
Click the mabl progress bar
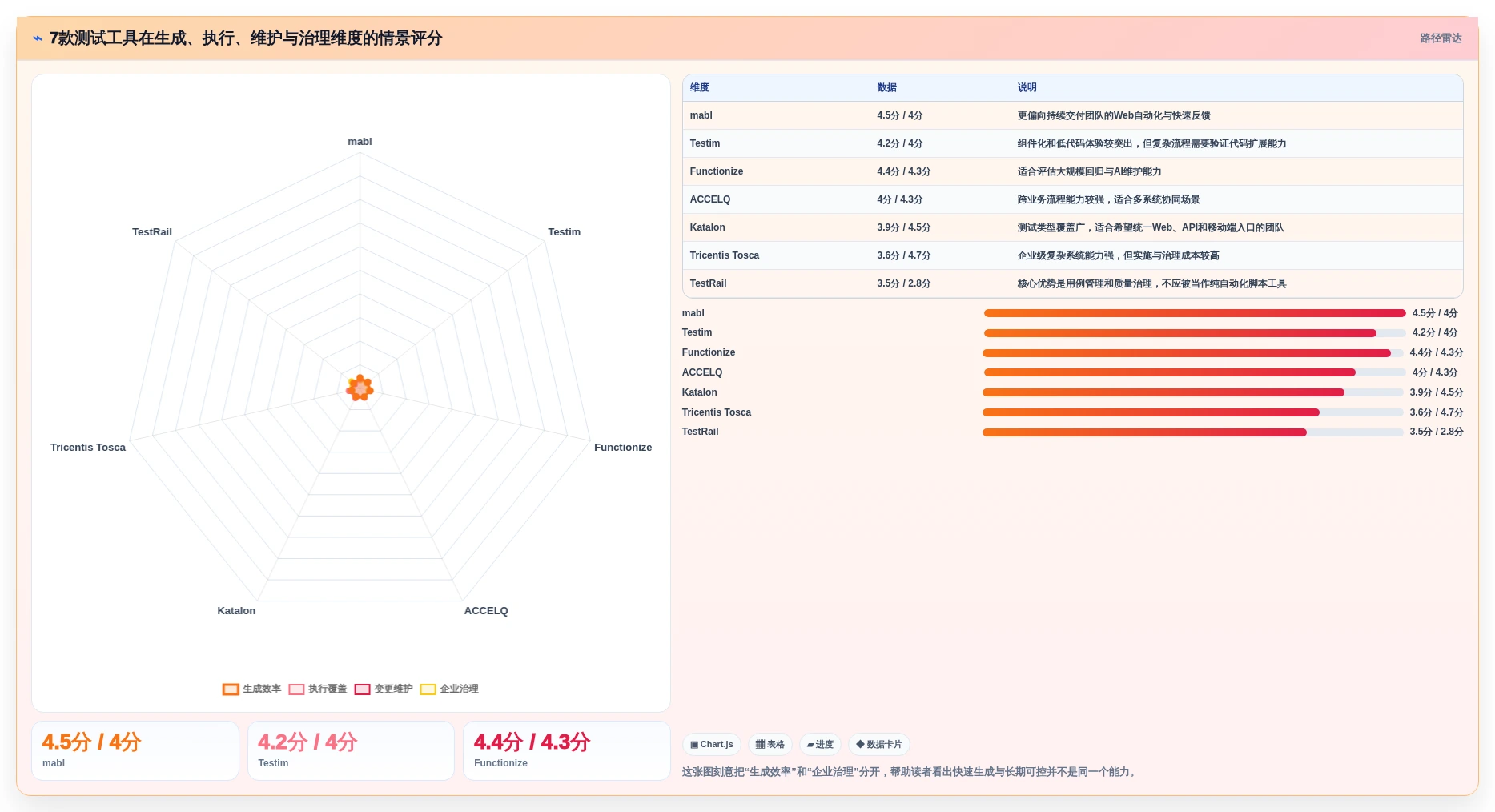coord(1195,313)
